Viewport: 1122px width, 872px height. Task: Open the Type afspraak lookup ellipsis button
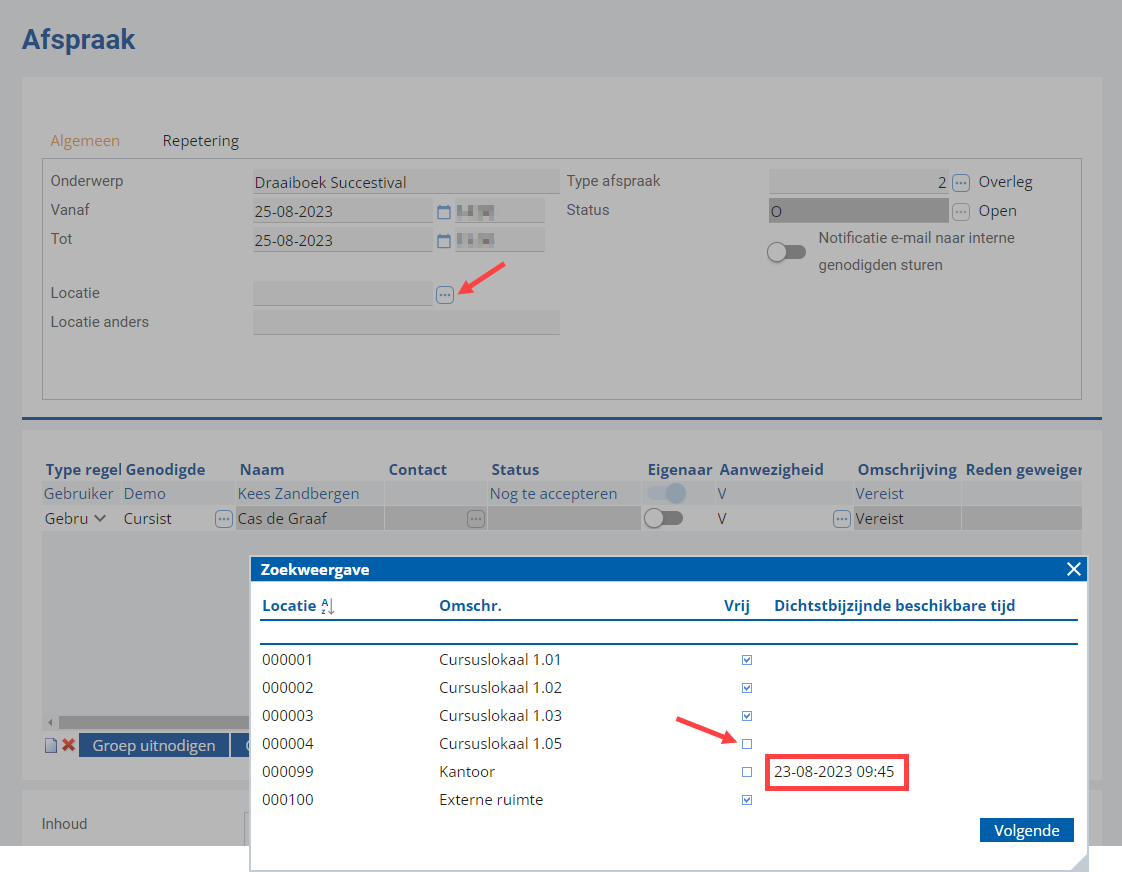click(960, 182)
